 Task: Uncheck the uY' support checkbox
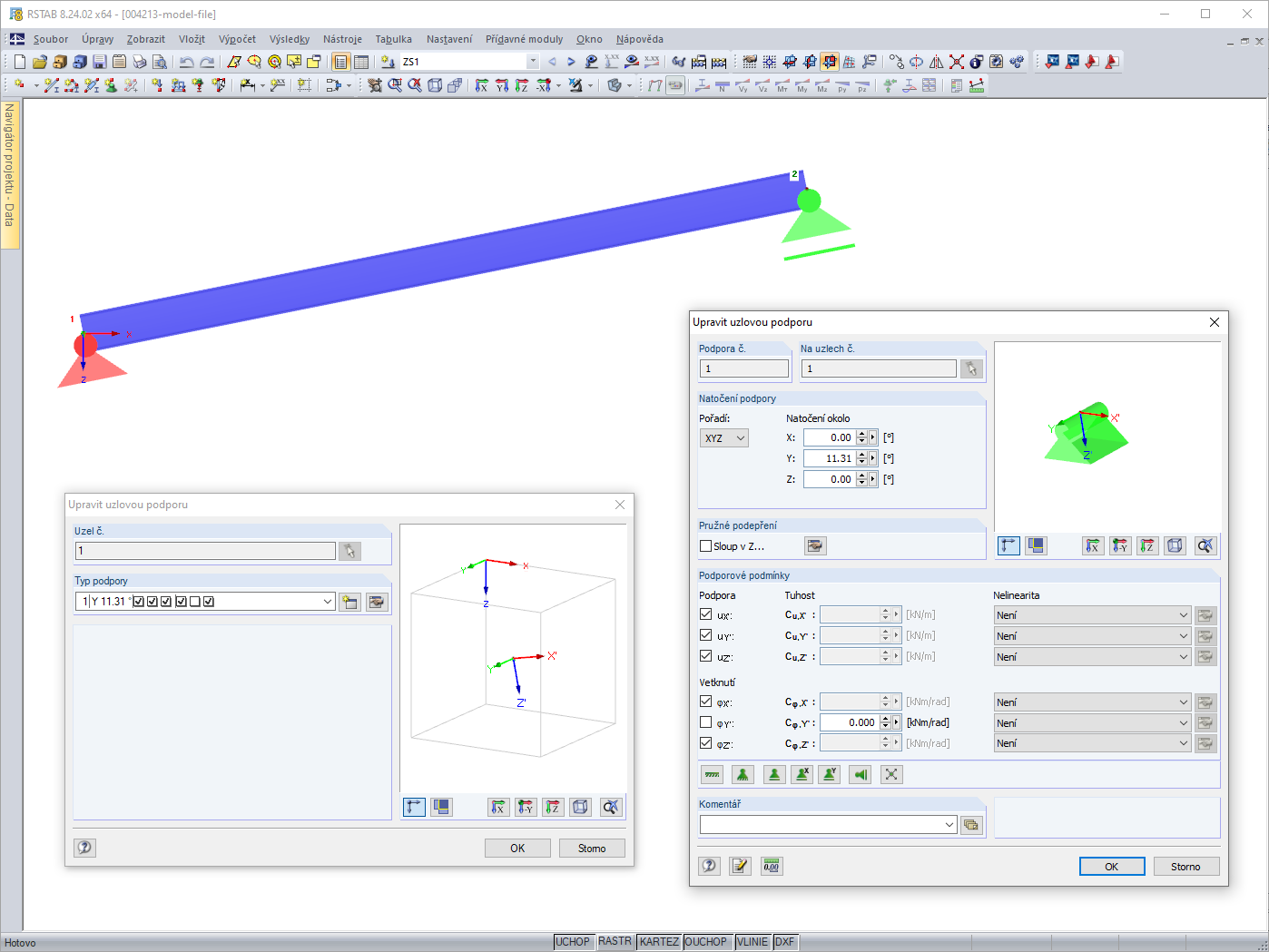pyautogui.click(x=705, y=635)
